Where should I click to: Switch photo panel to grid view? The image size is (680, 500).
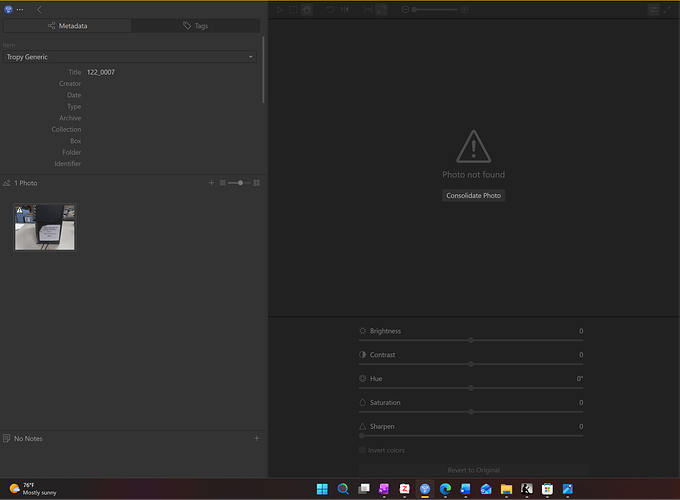[257, 183]
